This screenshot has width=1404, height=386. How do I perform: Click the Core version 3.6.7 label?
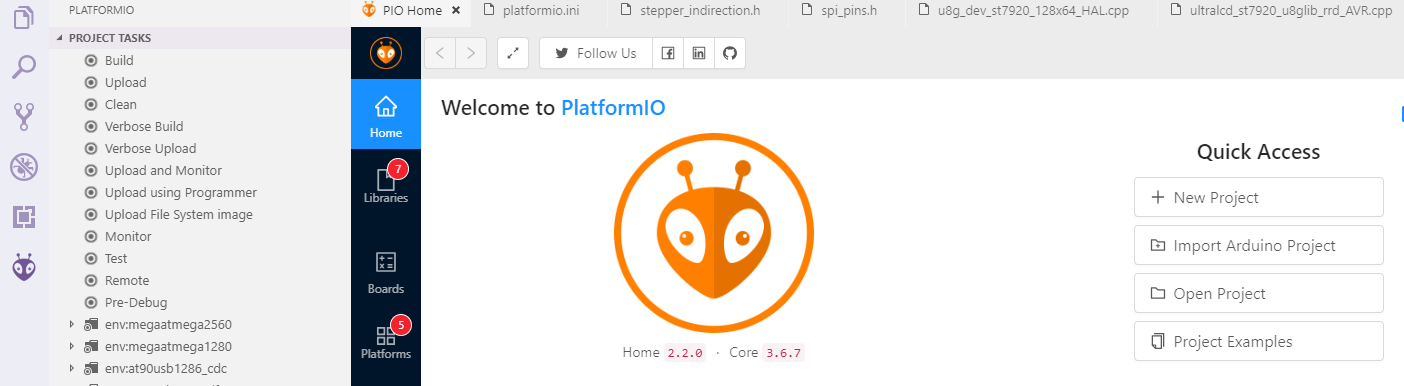point(784,353)
